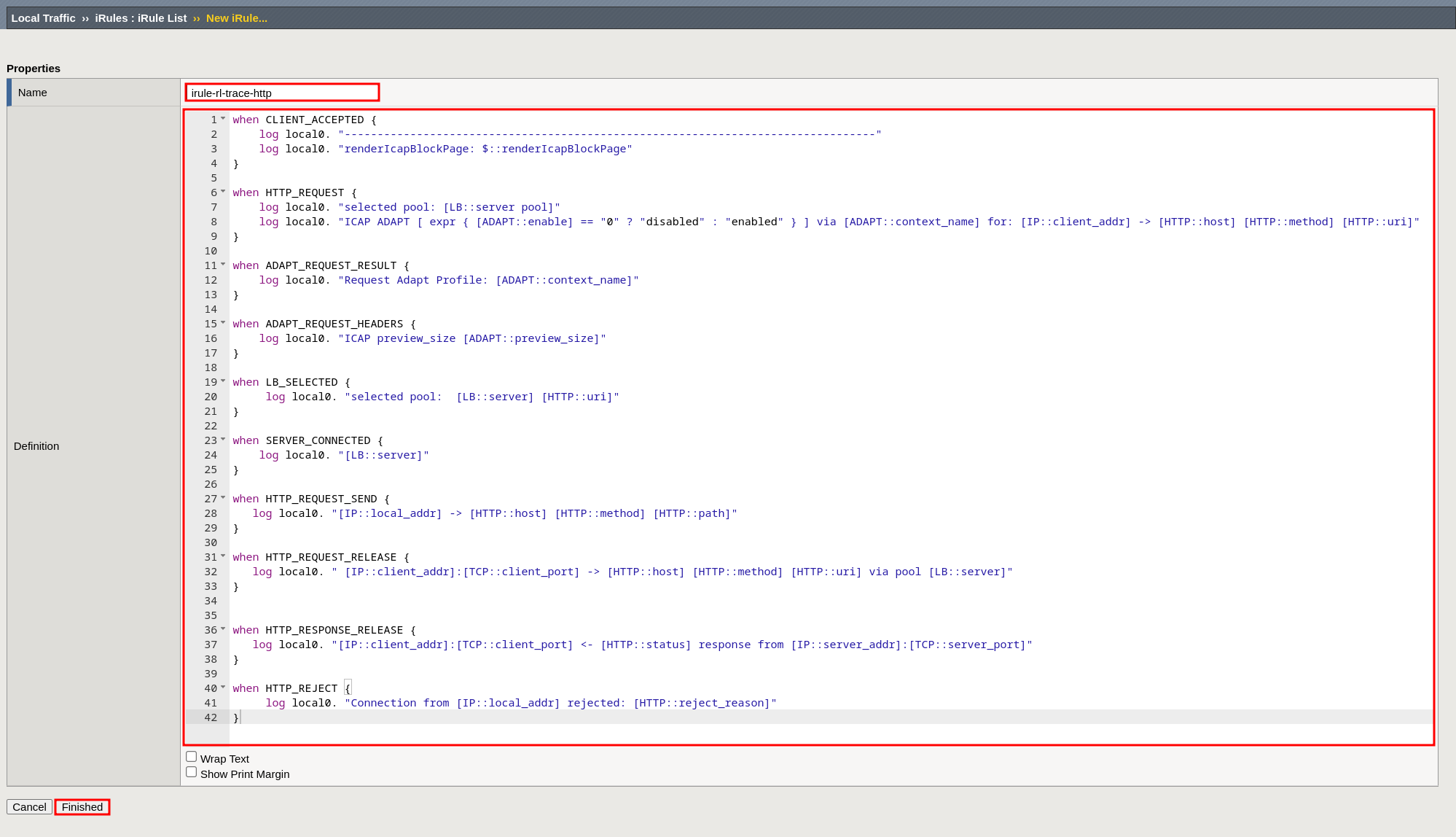Click line number 42 in the gutter
The image size is (1456, 837).
point(211,717)
